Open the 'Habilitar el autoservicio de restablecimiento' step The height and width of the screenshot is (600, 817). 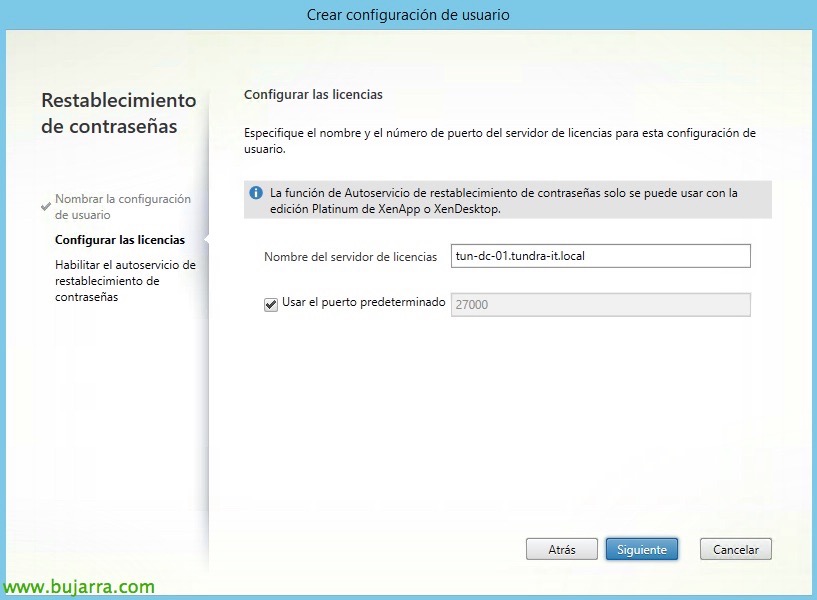[x=126, y=281]
